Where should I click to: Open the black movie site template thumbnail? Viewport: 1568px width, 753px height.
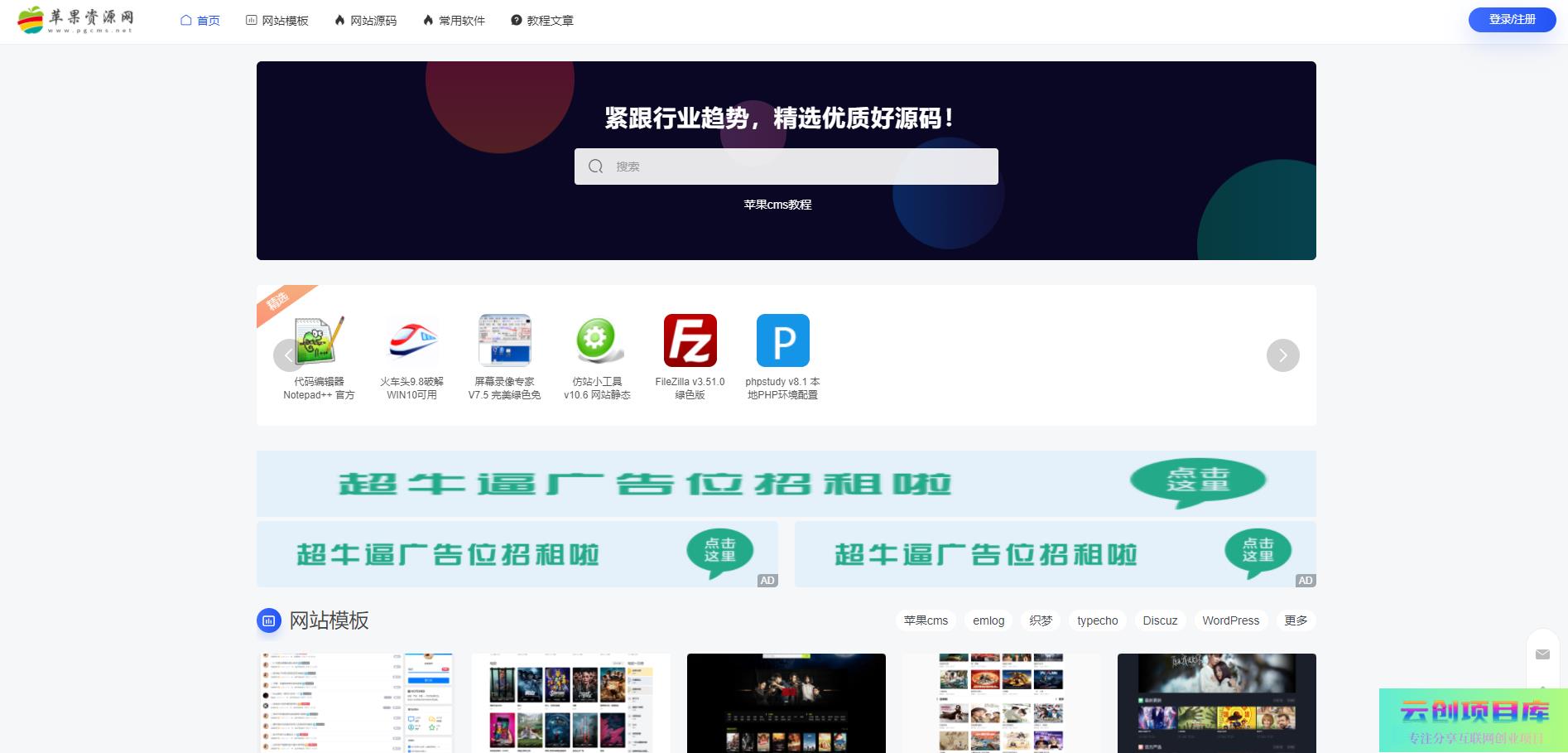click(786, 702)
